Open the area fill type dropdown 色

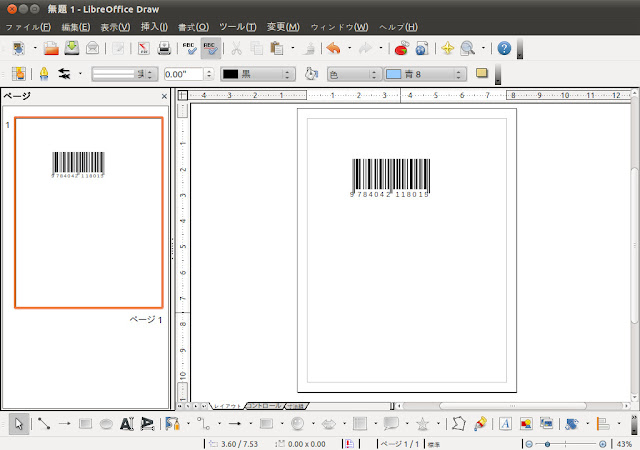click(354, 74)
